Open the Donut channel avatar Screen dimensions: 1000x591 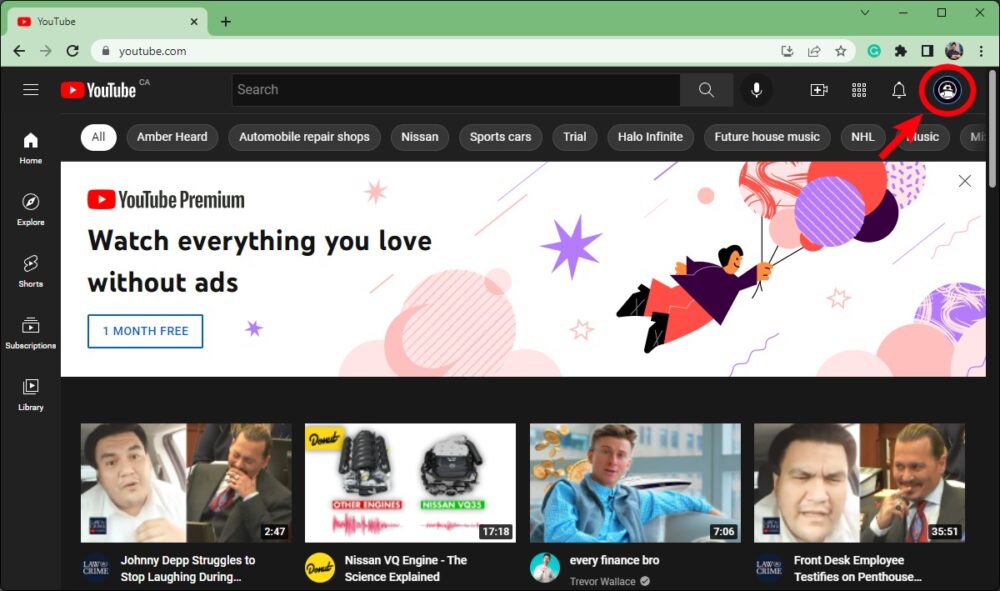(x=320, y=567)
